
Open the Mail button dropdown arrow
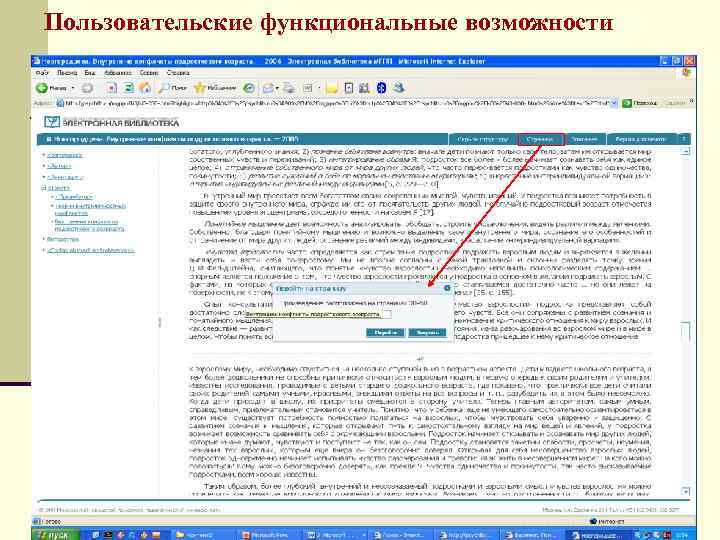(277, 88)
